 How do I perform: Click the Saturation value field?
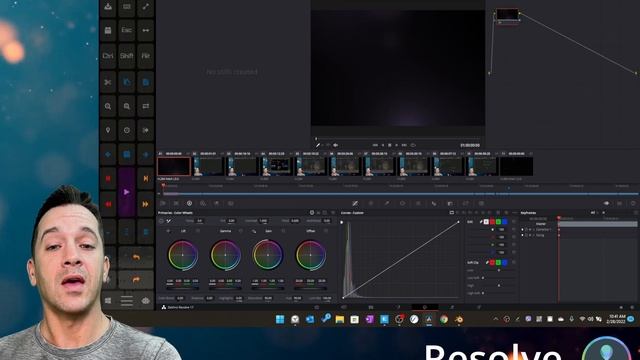(268, 298)
